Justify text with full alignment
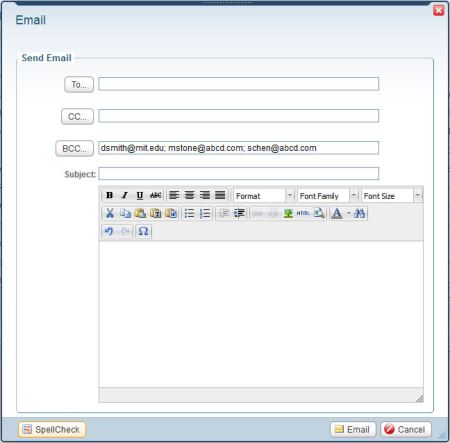450x443 pixels. point(220,195)
